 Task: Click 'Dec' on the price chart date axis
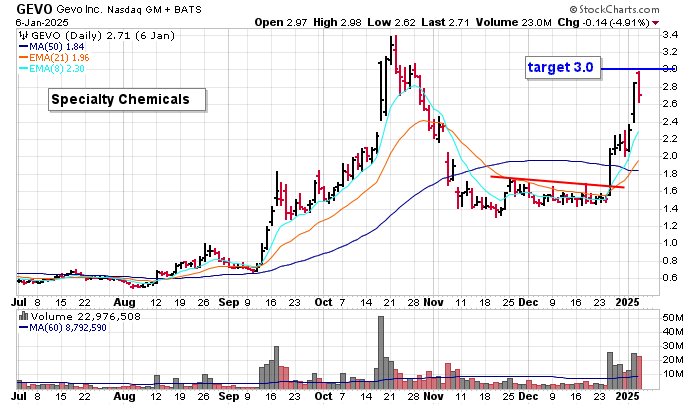click(x=528, y=302)
